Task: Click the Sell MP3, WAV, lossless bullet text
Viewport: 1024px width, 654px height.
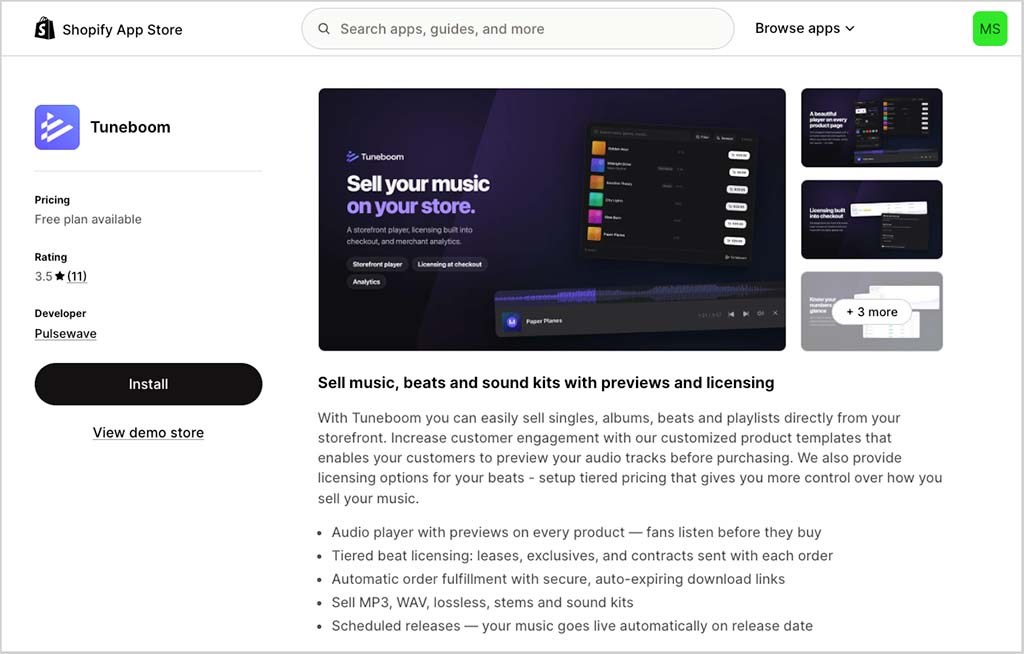Action: coord(483,602)
